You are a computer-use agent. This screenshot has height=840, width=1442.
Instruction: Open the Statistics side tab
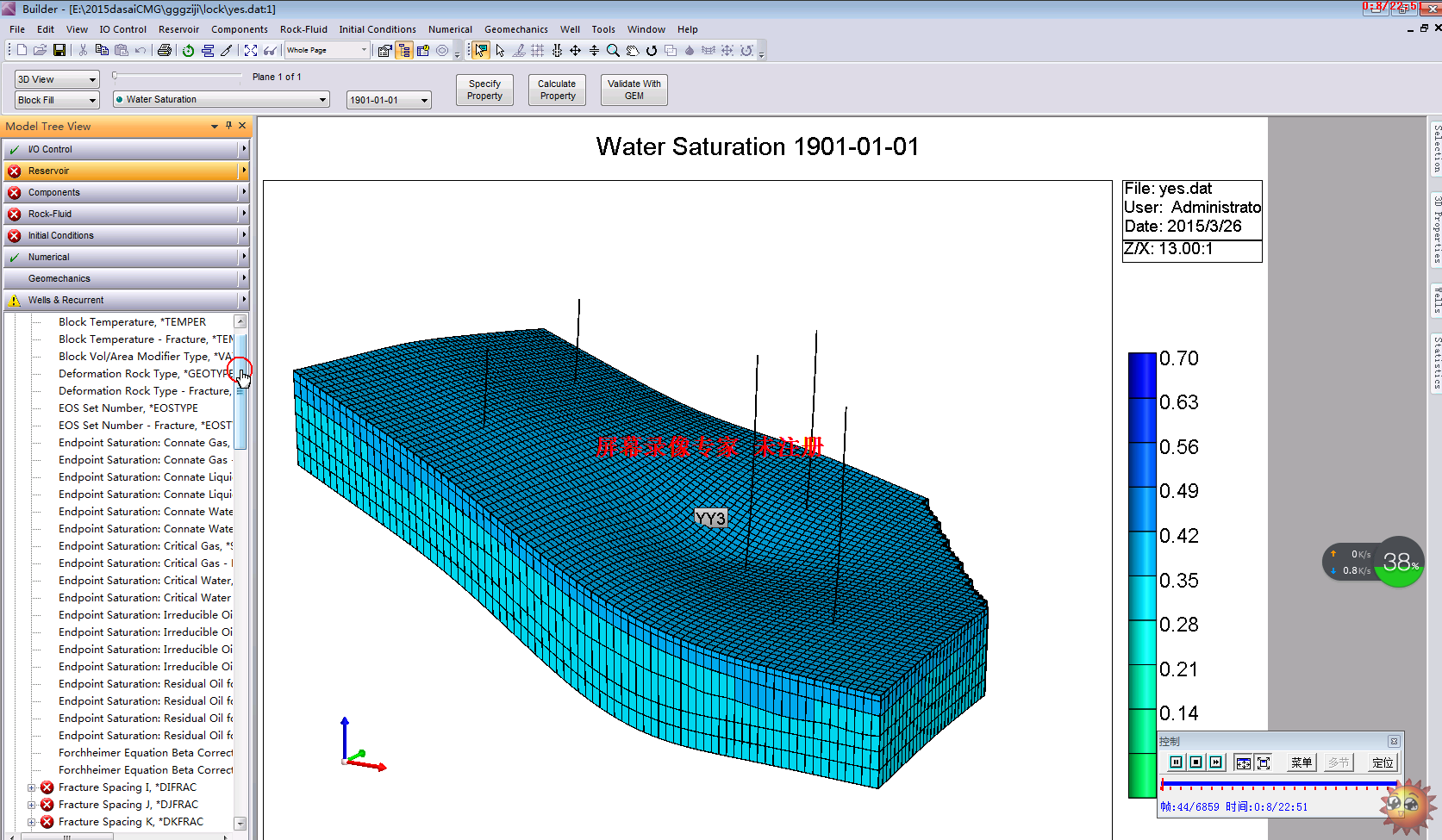pyautogui.click(x=1436, y=363)
